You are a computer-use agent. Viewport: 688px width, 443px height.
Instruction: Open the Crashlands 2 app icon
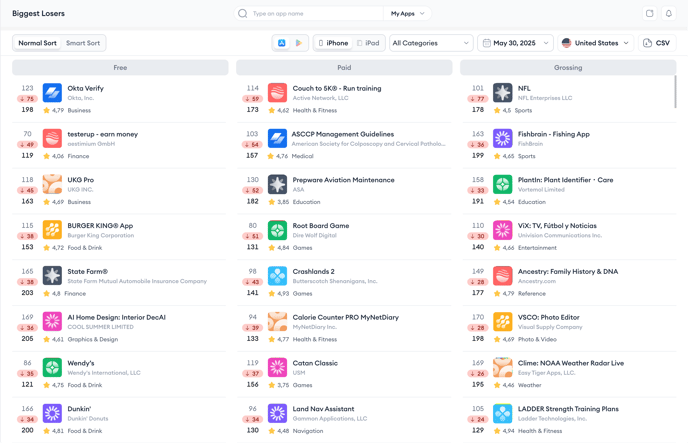point(277,275)
